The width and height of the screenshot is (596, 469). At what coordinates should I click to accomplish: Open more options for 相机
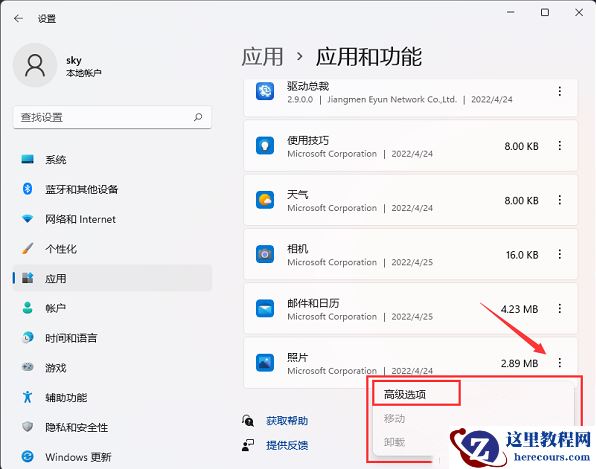[x=560, y=254]
